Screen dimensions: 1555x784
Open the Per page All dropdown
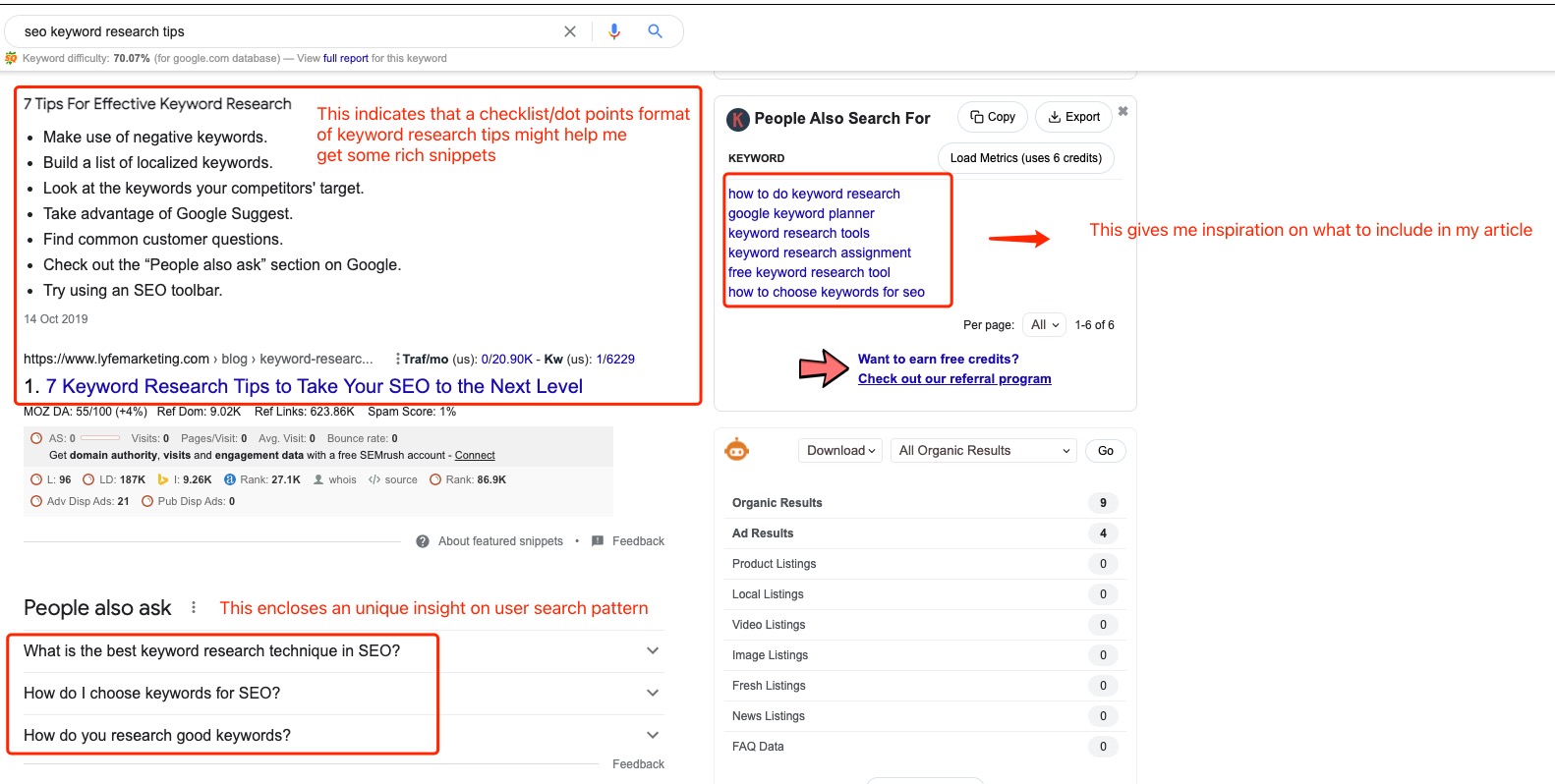point(1044,325)
